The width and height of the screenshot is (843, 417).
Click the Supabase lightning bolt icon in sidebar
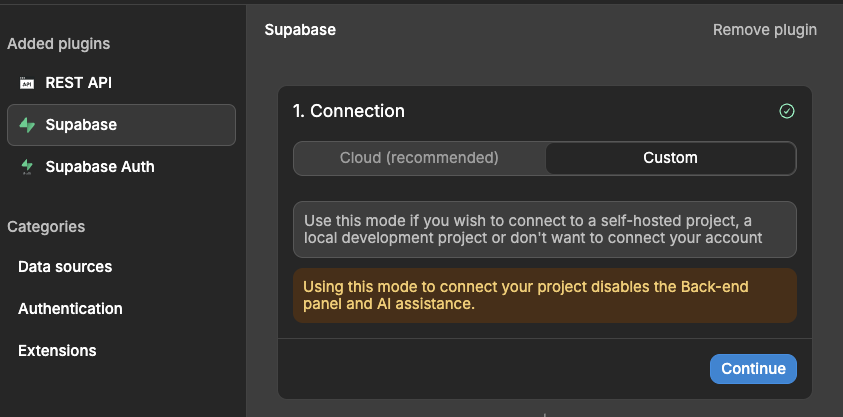27,125
